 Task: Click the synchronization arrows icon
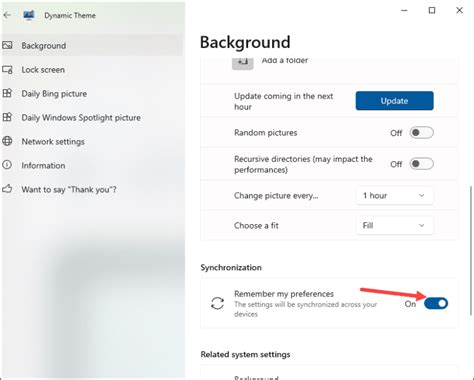click(x=217, y=303)
